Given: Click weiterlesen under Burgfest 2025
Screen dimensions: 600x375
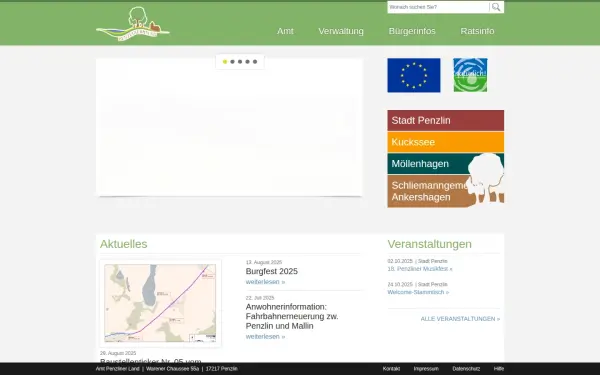Looking at the screenshot, I should coord(265,282).
